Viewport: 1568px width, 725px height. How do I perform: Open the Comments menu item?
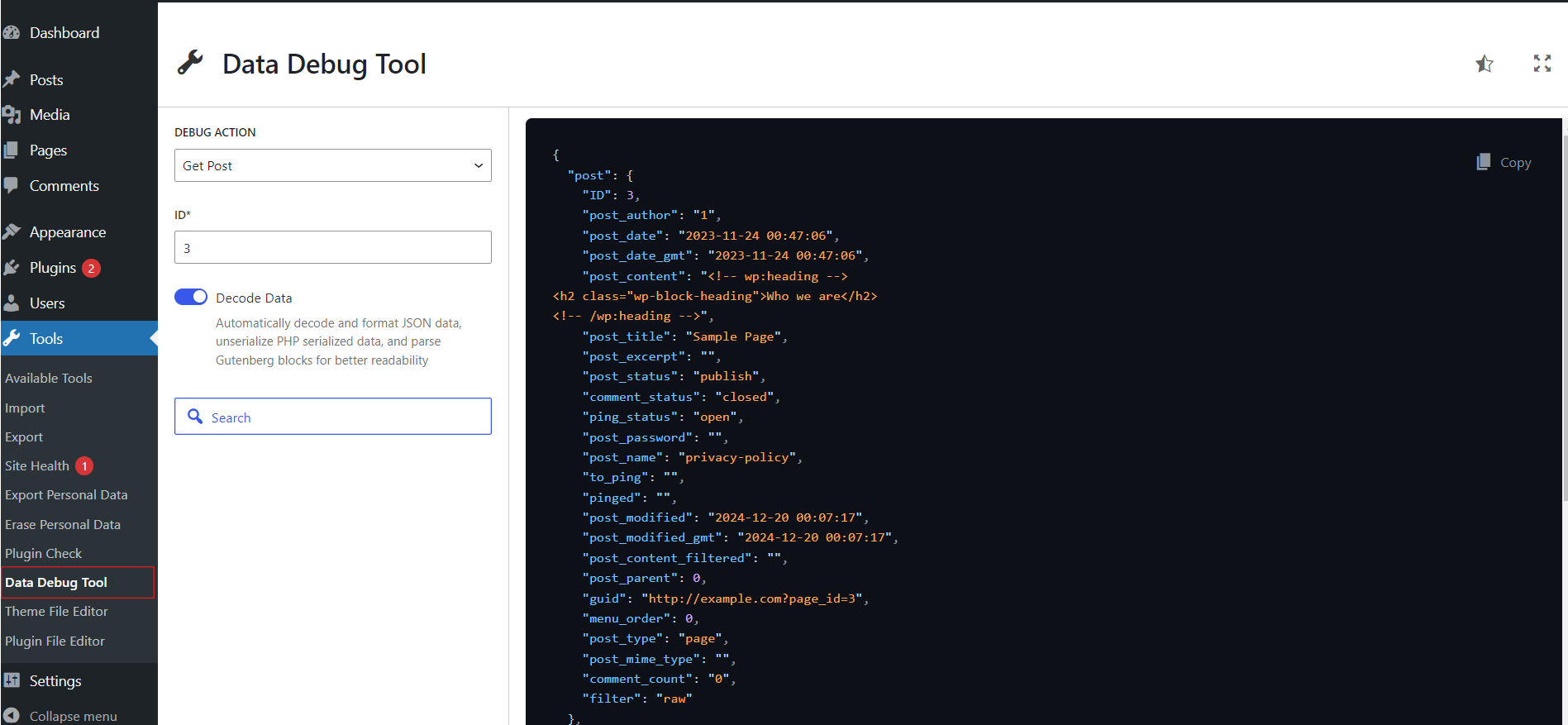click(64, 186)
